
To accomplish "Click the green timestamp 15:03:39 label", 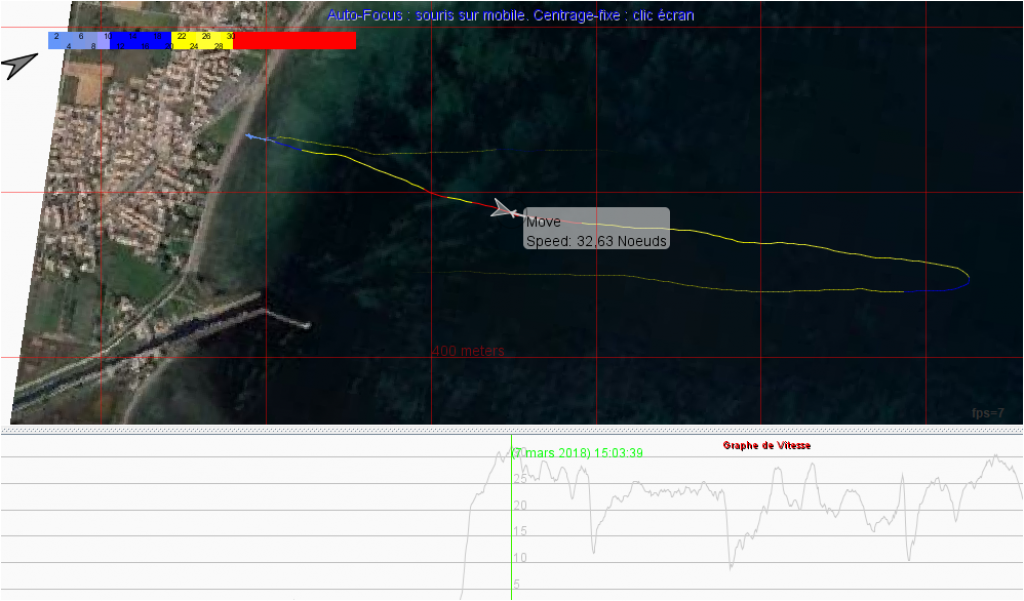I will 578,453.
